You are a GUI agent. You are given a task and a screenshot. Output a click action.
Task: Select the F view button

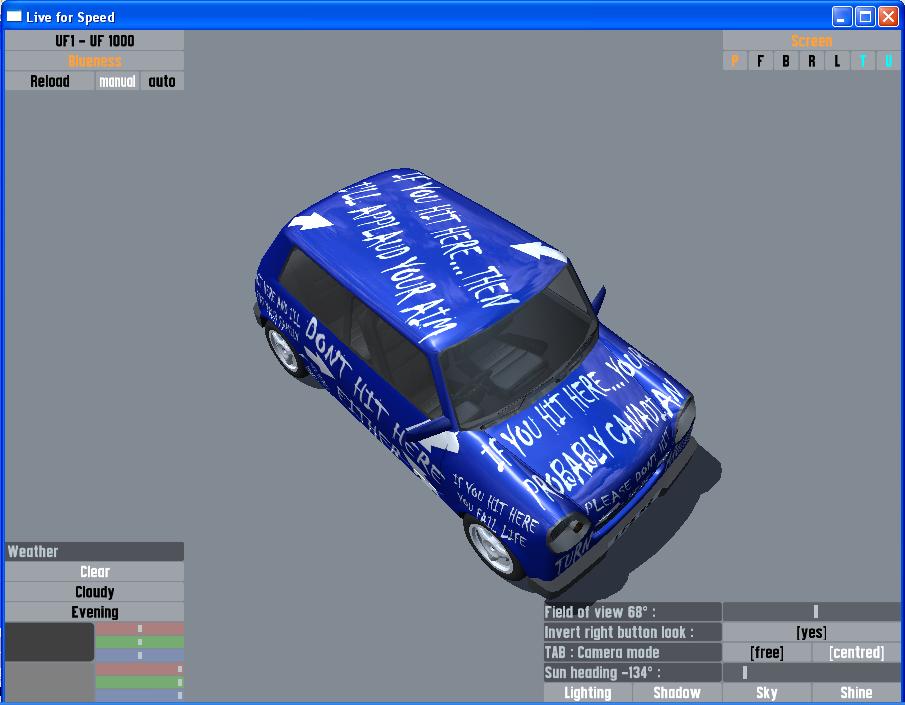click(x=760, y=61)
